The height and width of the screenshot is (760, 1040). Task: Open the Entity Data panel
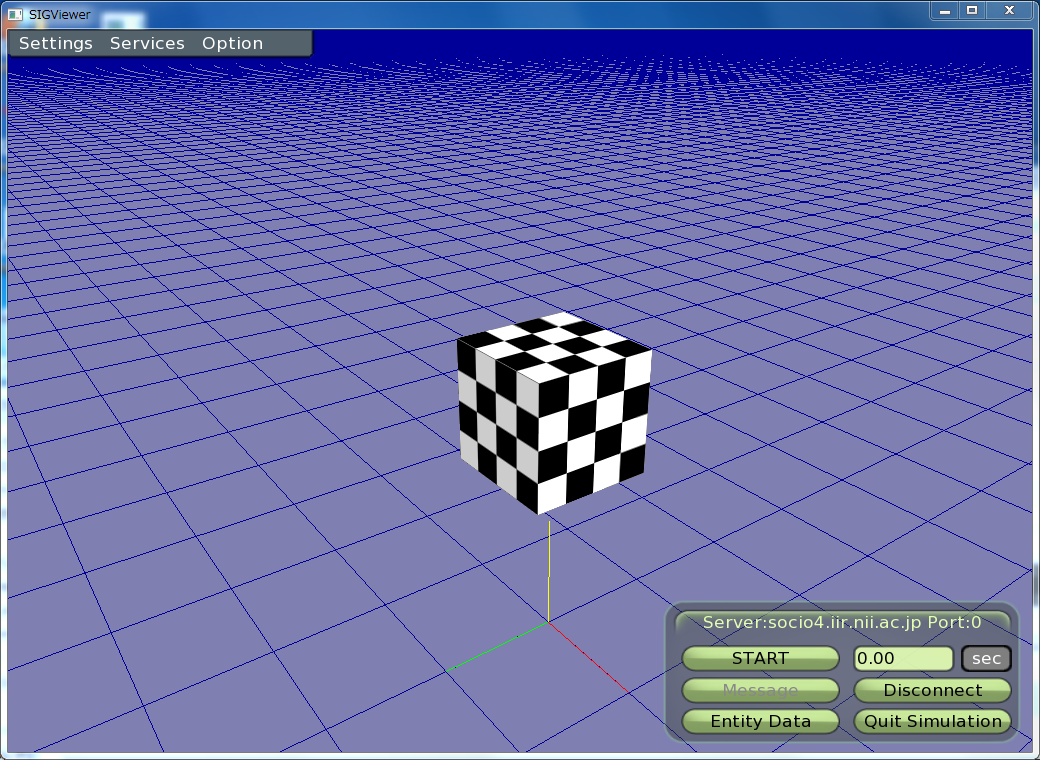[x=760, y=721]
